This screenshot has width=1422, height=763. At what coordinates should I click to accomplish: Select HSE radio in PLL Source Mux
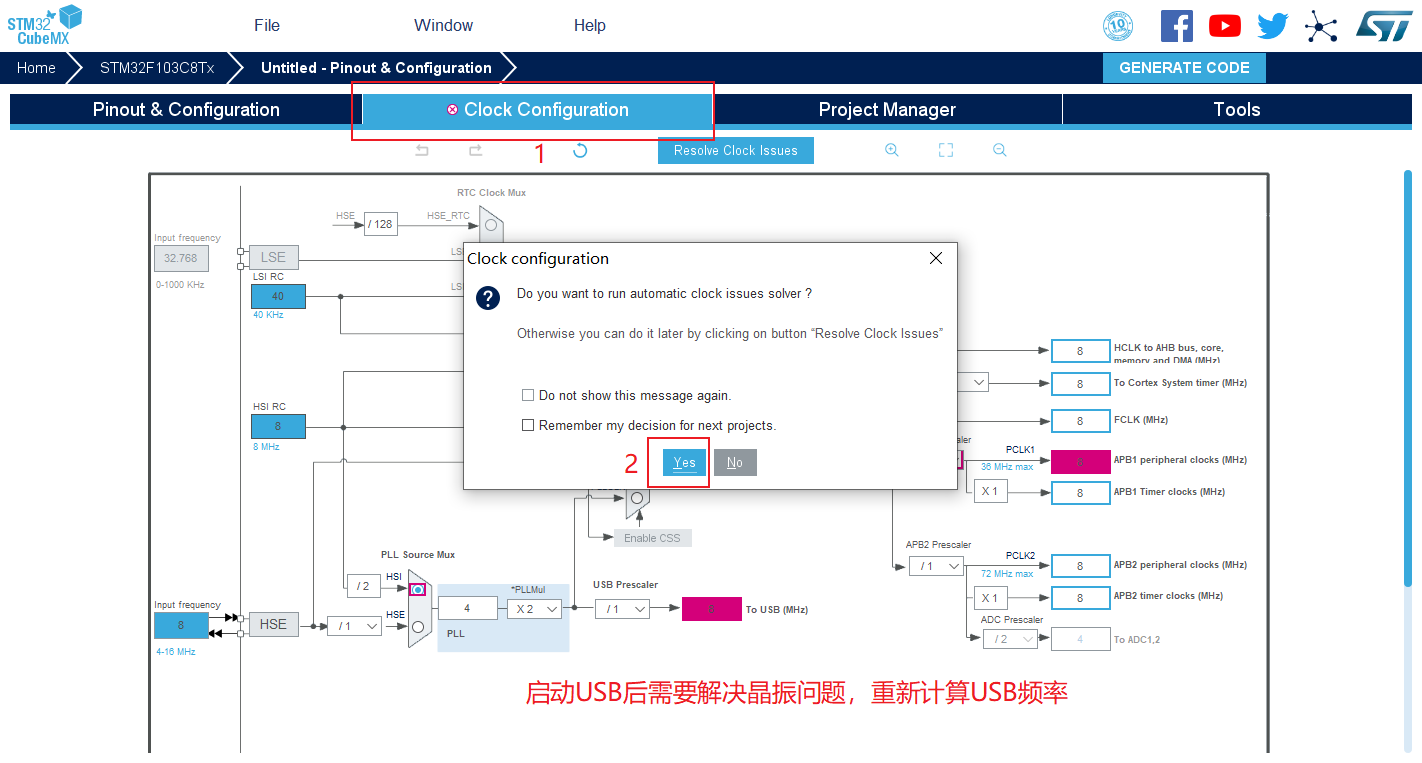418,627
